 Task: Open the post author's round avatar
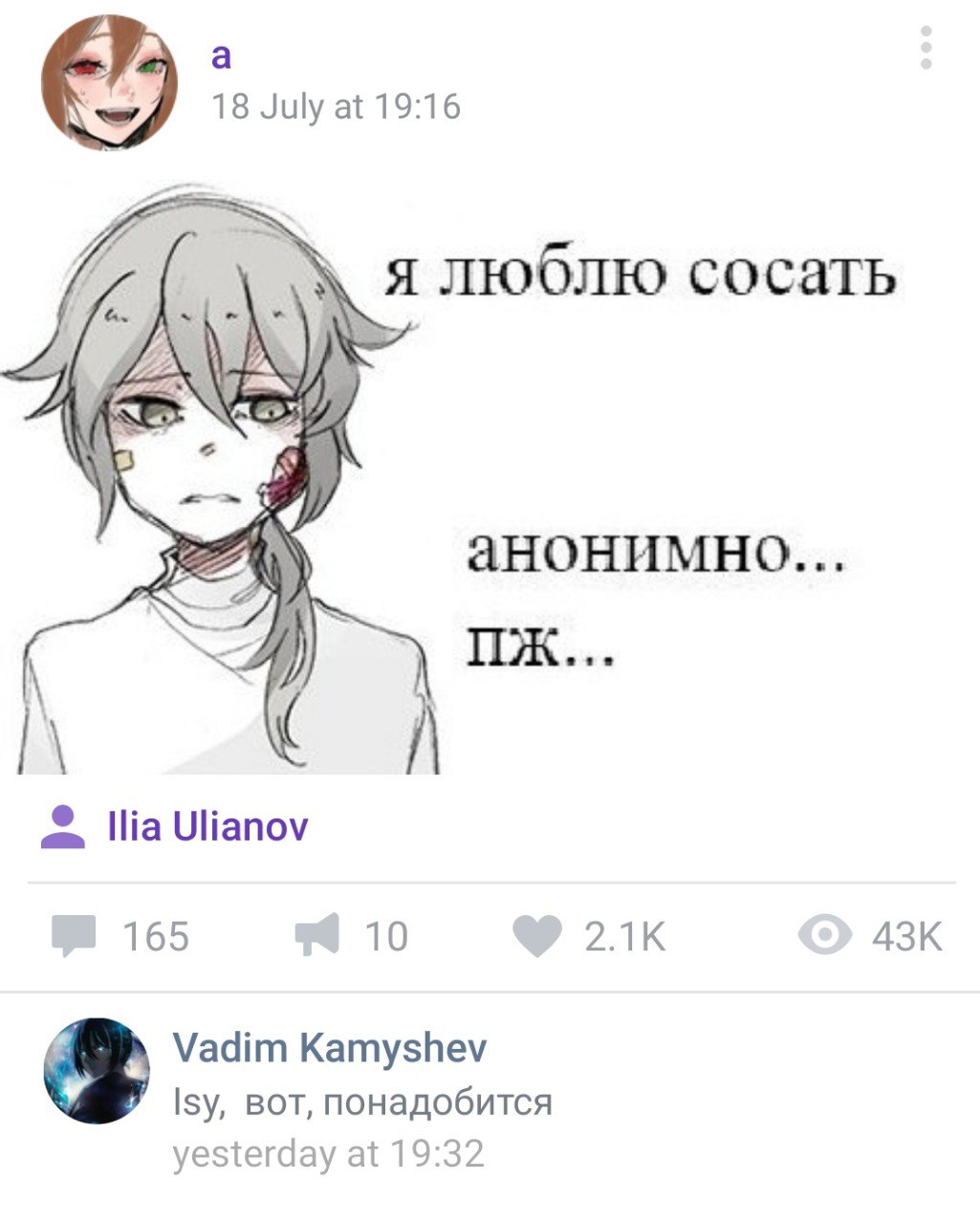point(110,82)
